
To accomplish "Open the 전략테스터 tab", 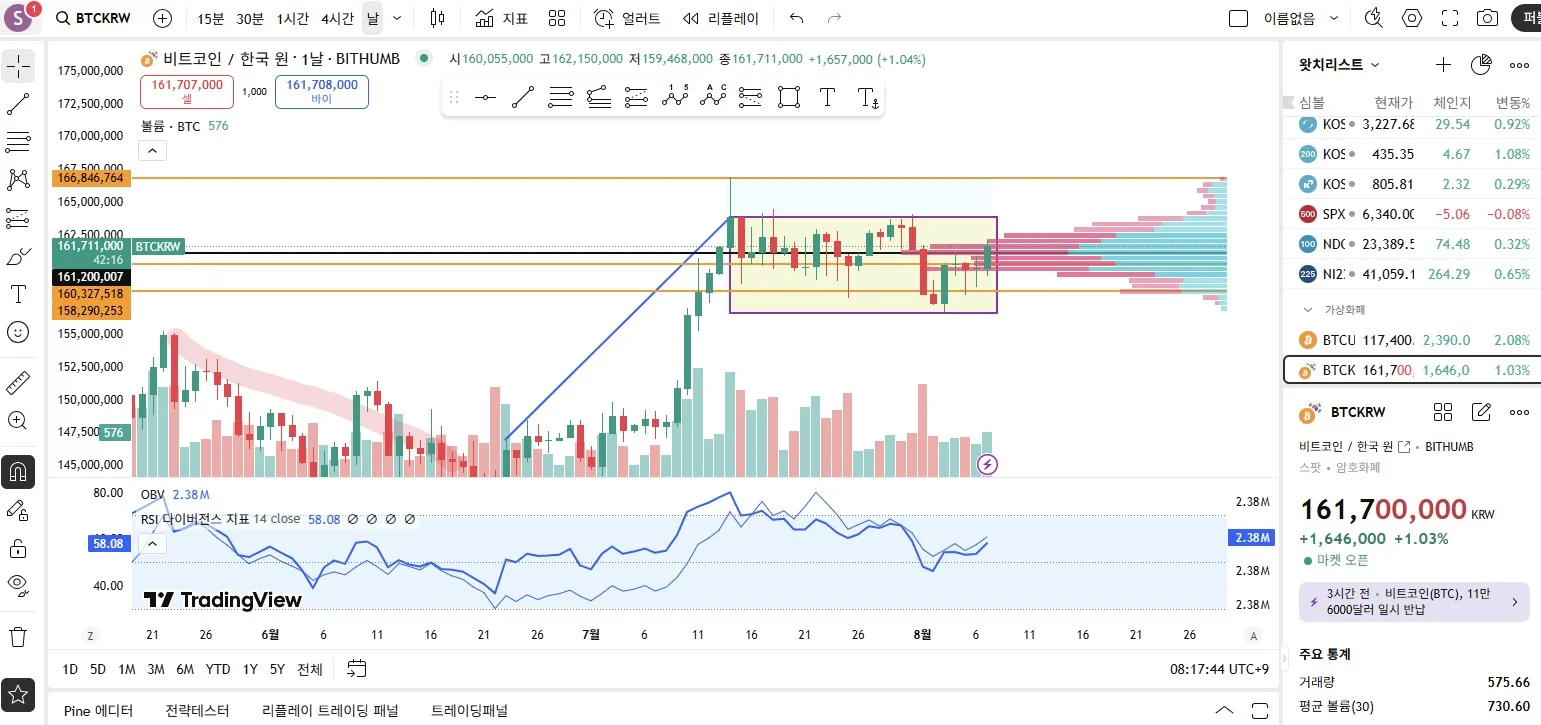I will pos(198,711).
